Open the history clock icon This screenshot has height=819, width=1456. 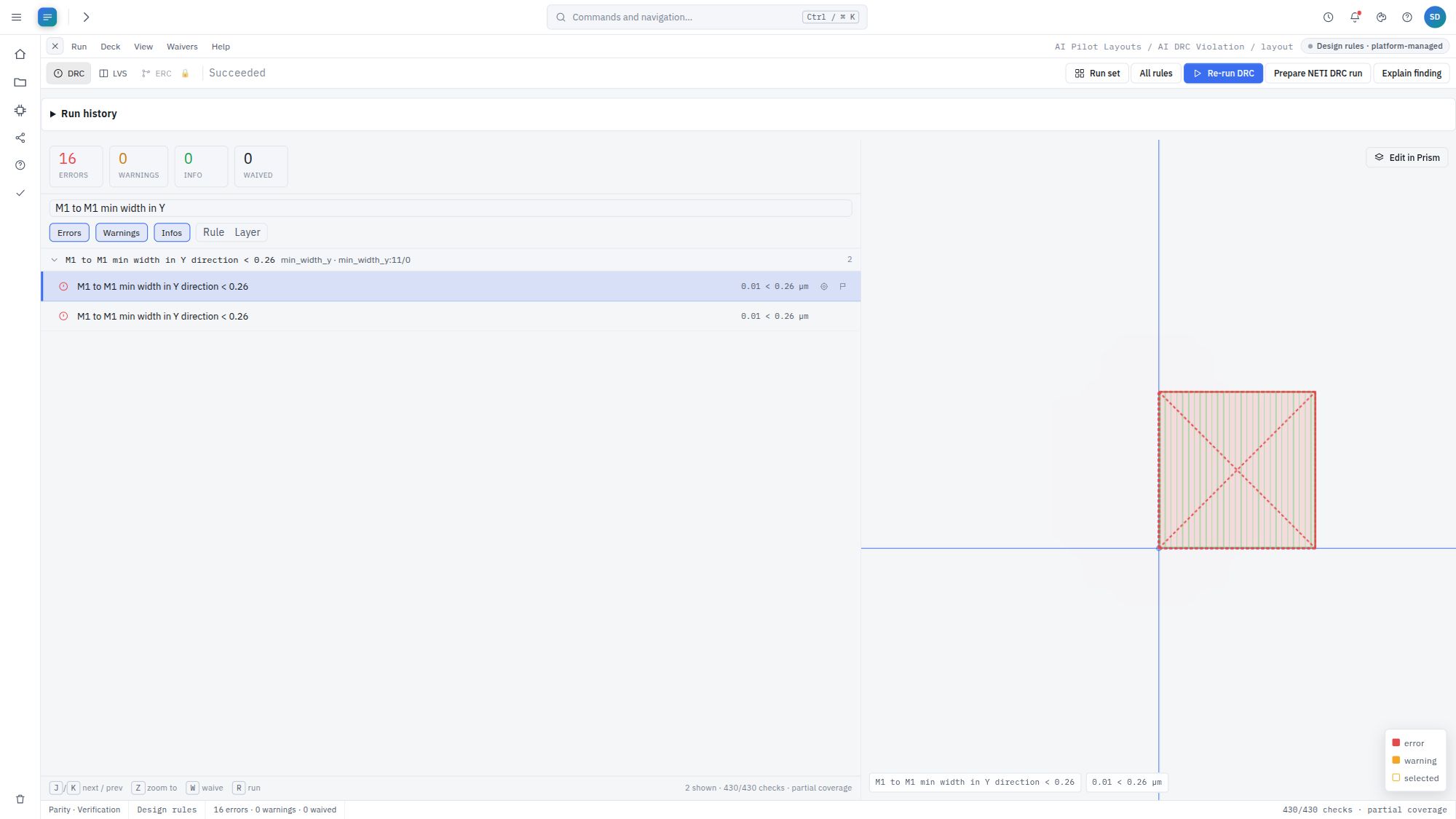(x=1328, y=17)
